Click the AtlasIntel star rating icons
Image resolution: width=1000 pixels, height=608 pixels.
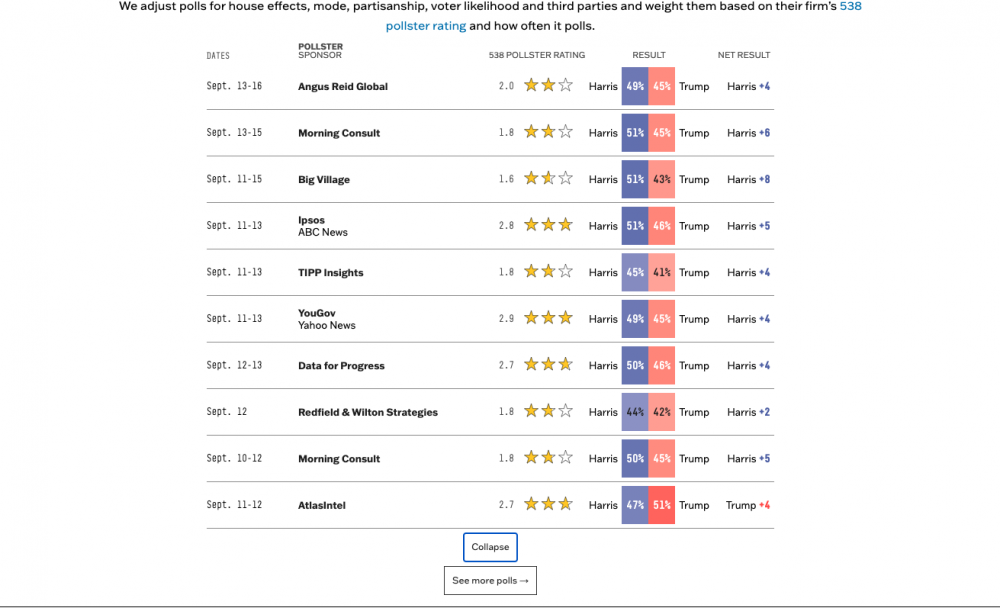[x=548, y=505]
